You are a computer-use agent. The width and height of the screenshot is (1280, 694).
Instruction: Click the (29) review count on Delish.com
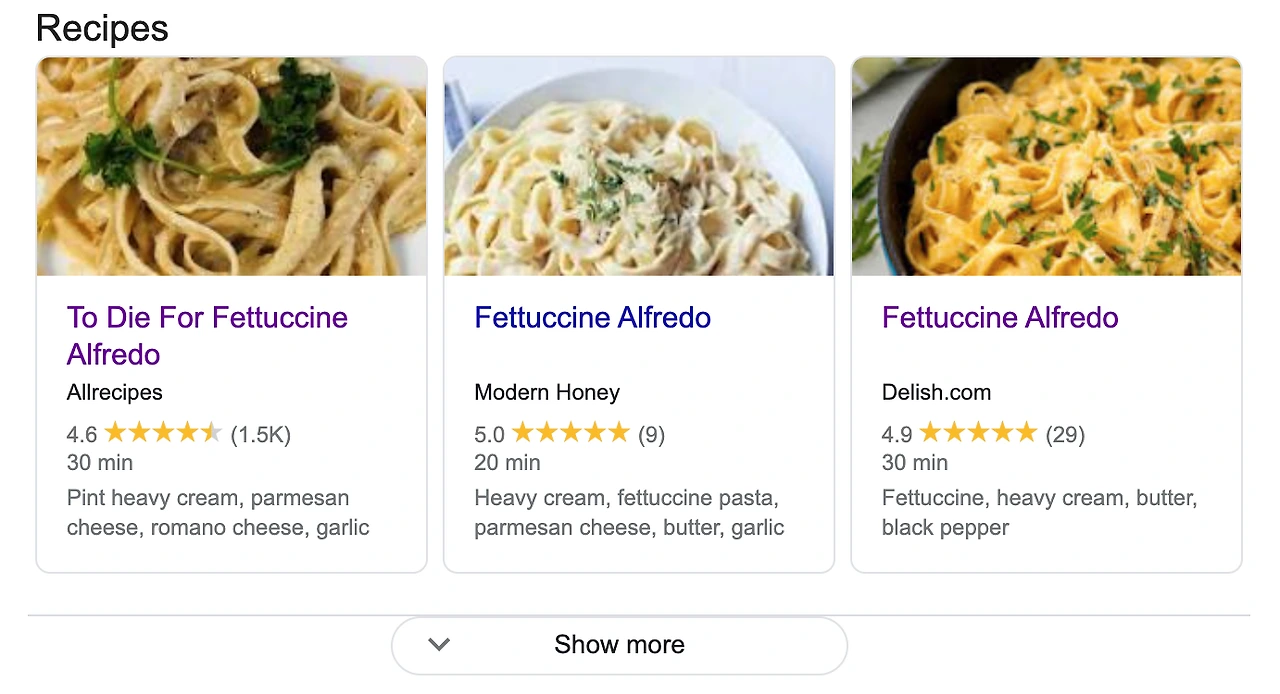click(x=1065, y=434)
